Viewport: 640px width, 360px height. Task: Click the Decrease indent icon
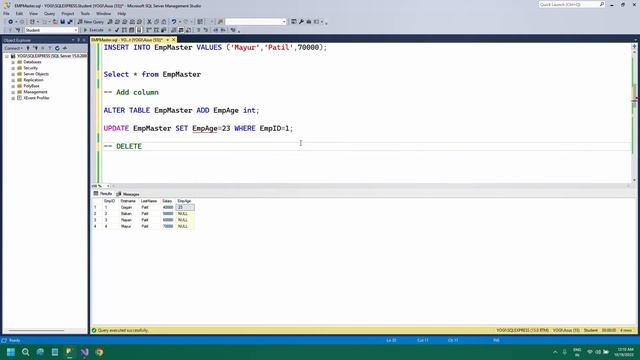tap(216, 30)
